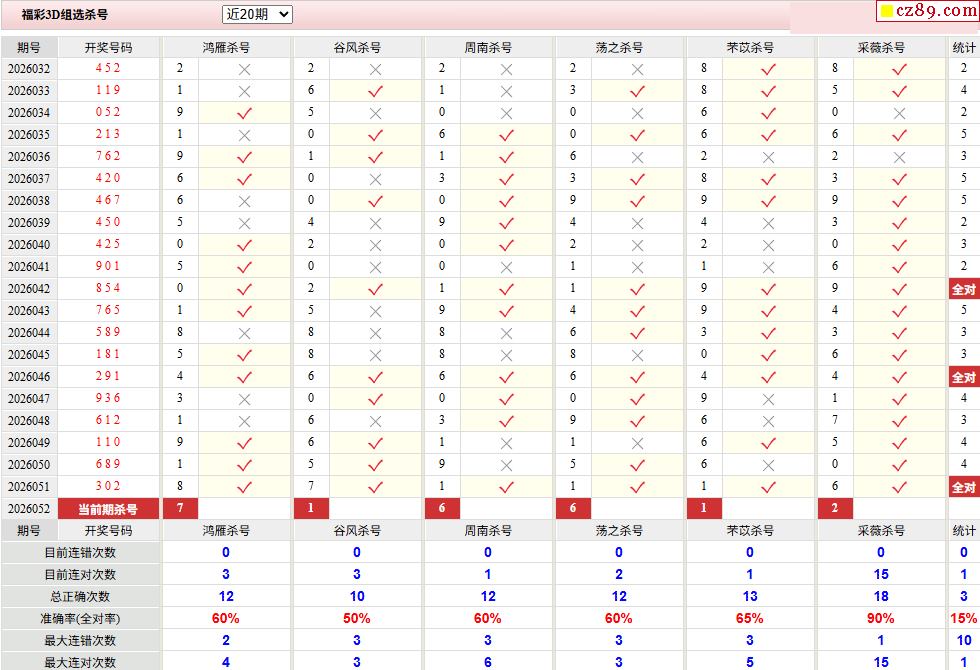The height and width of the screenshot is (670, 980).
Task: Click the cross mark for 采薇杀号 in row 2026036
Action: pyautogui.click(x=899, y=158)
